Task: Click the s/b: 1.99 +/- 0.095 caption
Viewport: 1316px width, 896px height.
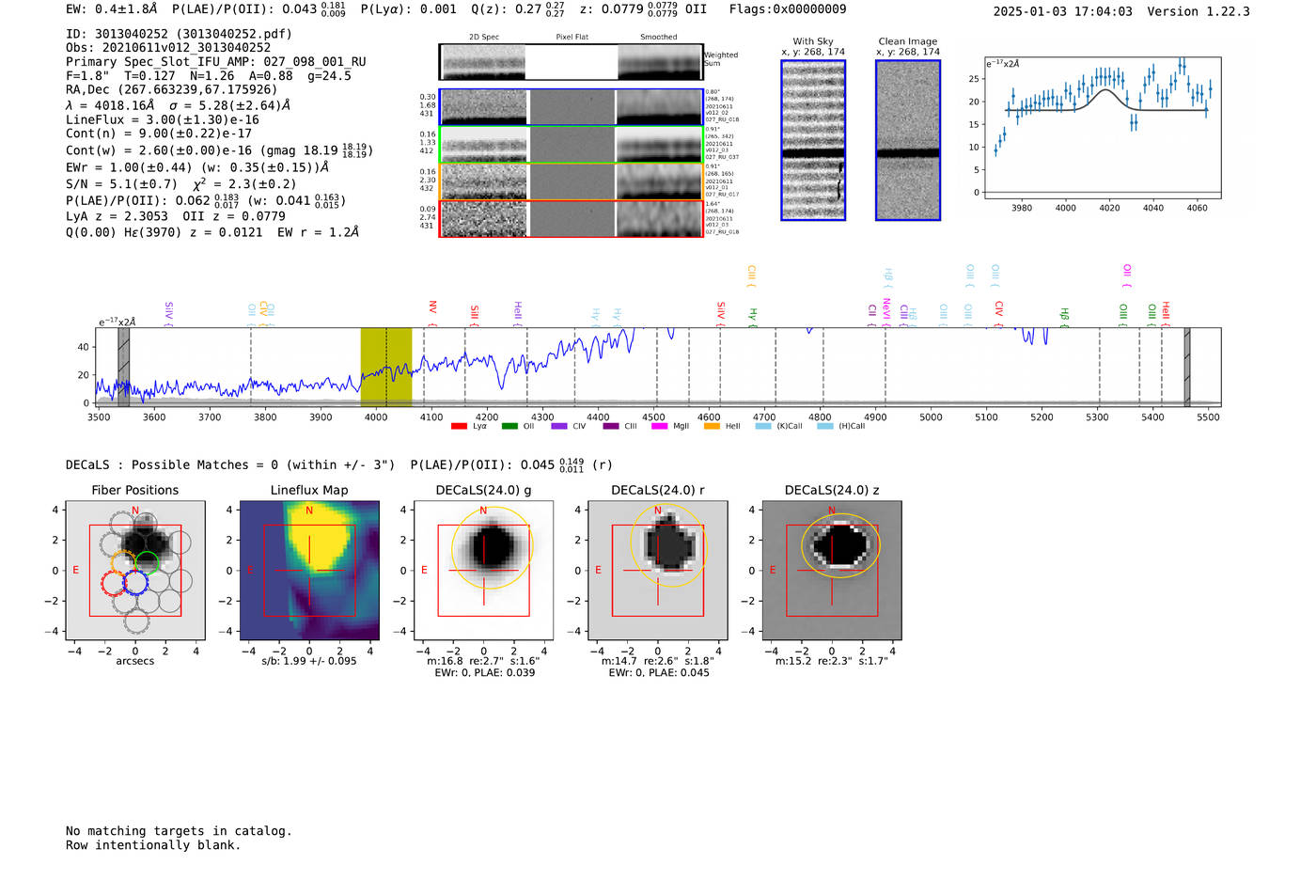Action: [x=309, y=661]
